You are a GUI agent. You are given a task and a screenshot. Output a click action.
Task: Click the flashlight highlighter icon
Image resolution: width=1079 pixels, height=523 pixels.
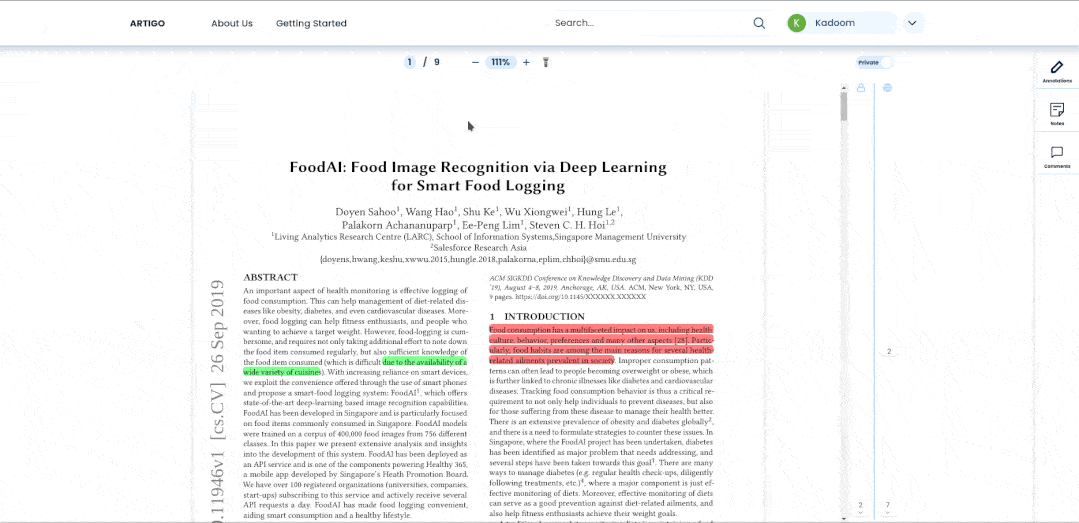coord(545,62)
